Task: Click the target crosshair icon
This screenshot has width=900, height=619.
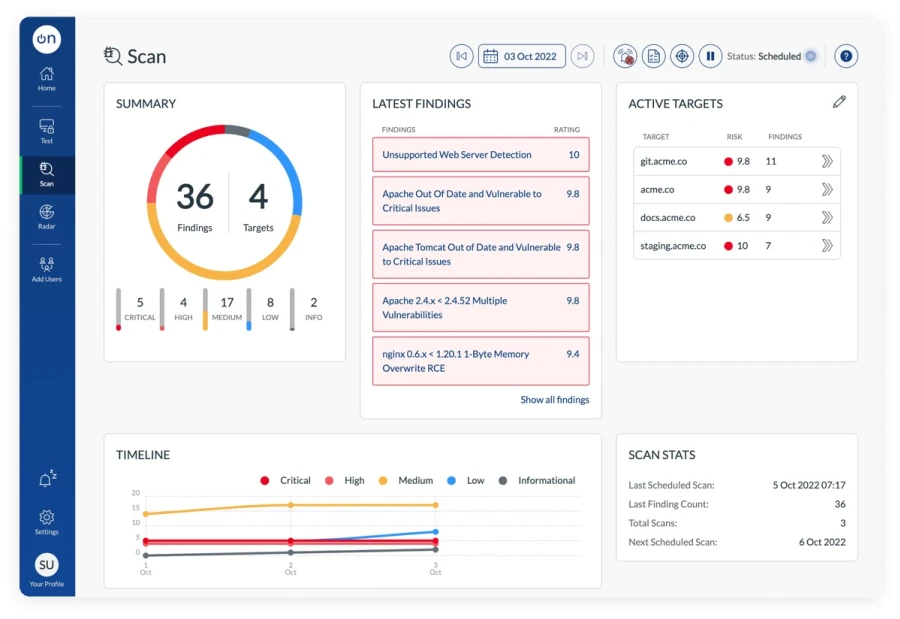Action: pos(682,56)
